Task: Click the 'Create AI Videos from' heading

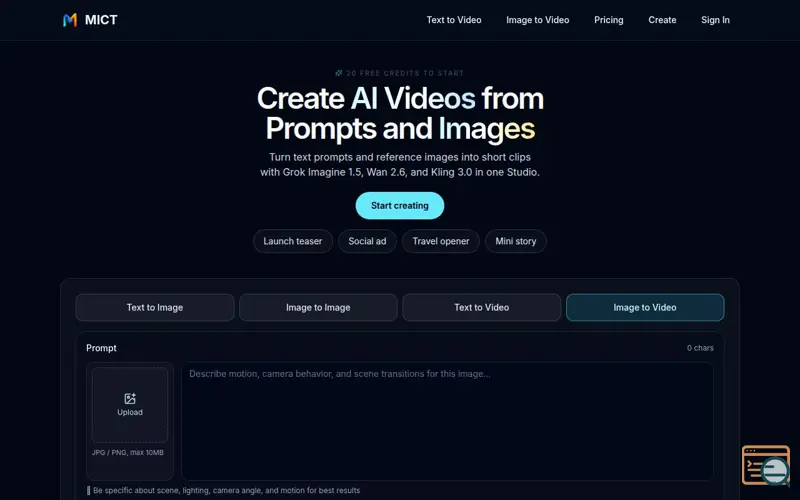Action: click(400, 98)
